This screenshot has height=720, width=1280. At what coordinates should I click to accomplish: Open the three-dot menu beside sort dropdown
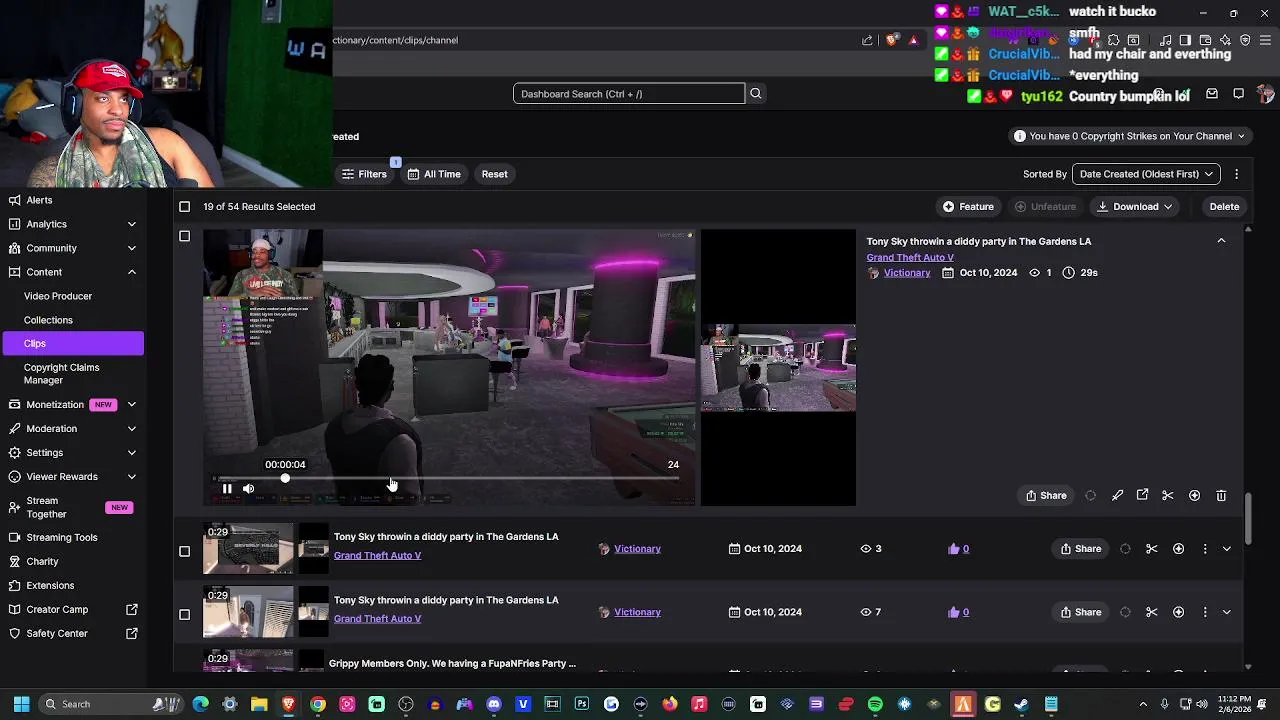point(1237,174)
